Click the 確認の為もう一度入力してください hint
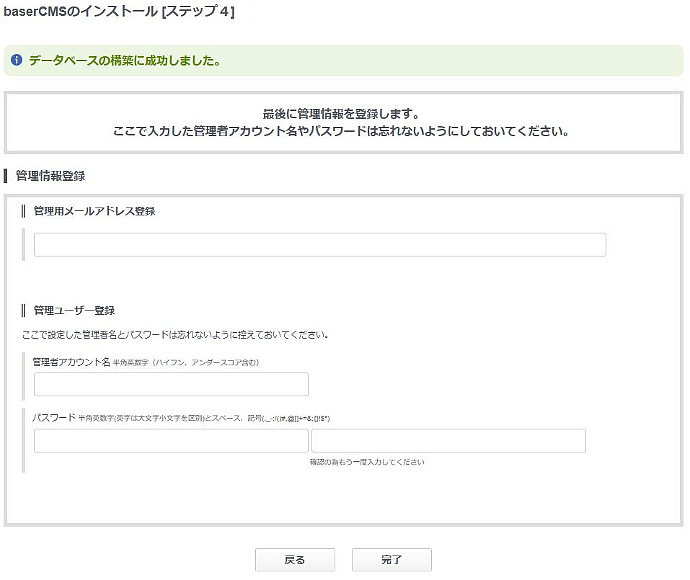The height and width of the screenshot is (580, 690). click(367, 462)
